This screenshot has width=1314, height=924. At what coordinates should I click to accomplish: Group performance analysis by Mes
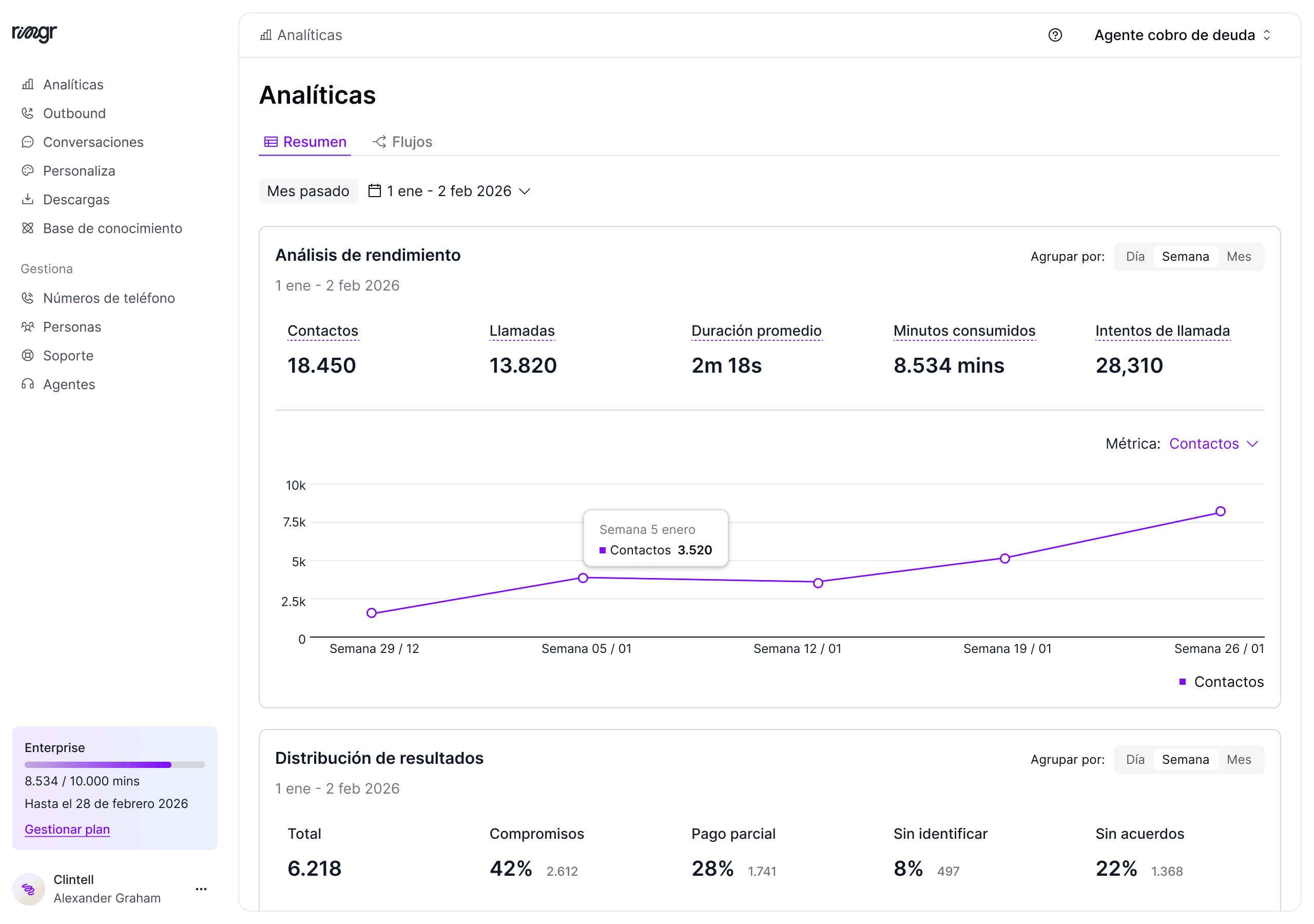pyautogui.click(x=1239, y=257)
